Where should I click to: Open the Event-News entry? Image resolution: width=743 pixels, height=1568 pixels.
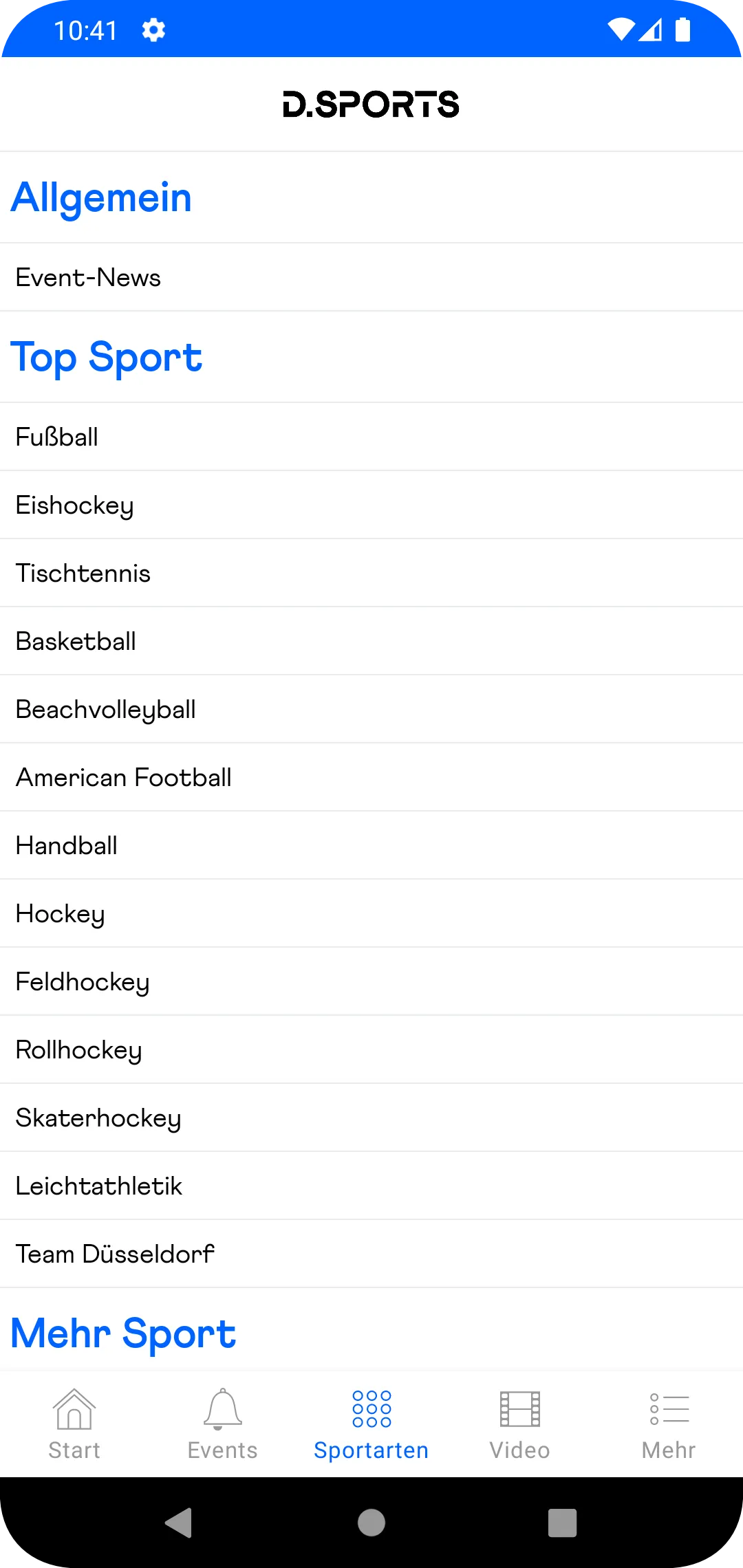coord(88,277)
